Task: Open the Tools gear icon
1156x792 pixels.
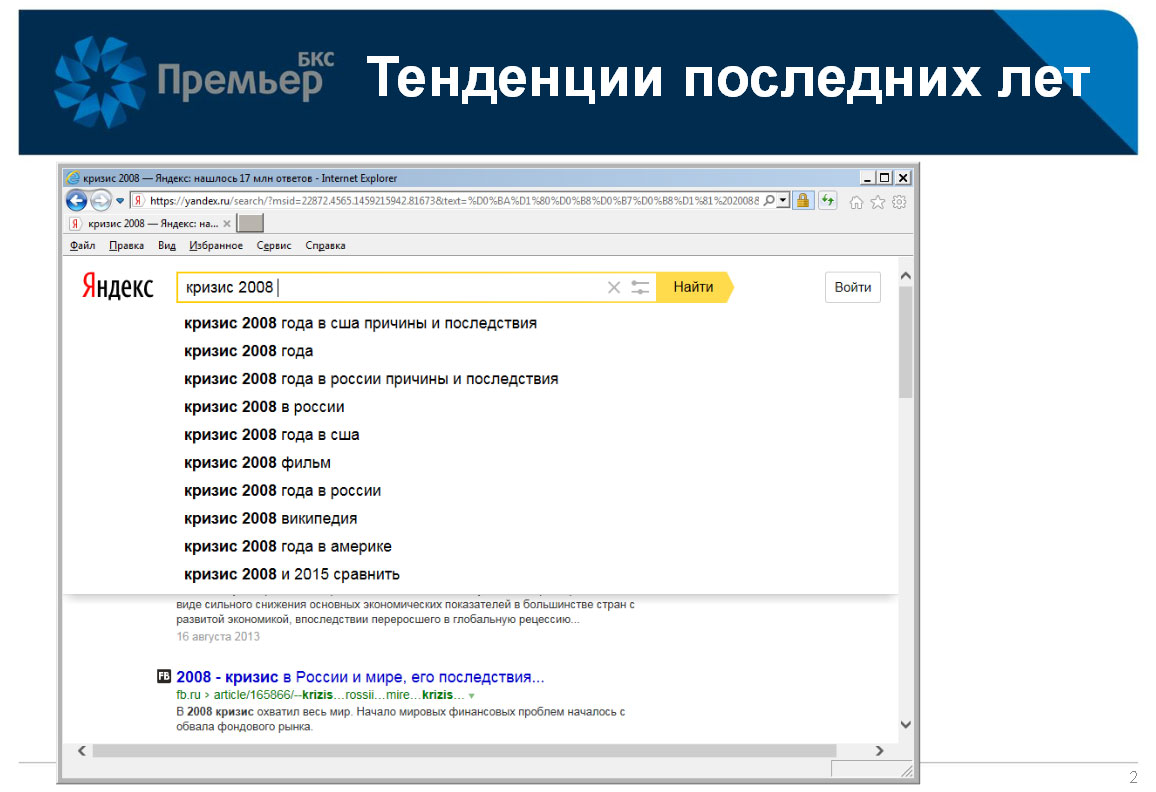Action: coord(898,202)
